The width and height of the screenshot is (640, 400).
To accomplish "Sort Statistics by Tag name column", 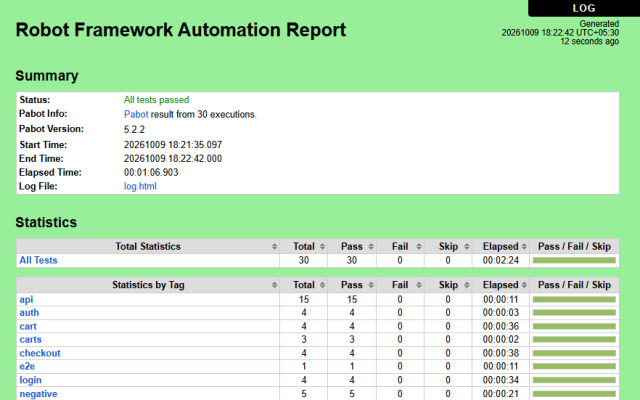I will click(x=148, y=285).
